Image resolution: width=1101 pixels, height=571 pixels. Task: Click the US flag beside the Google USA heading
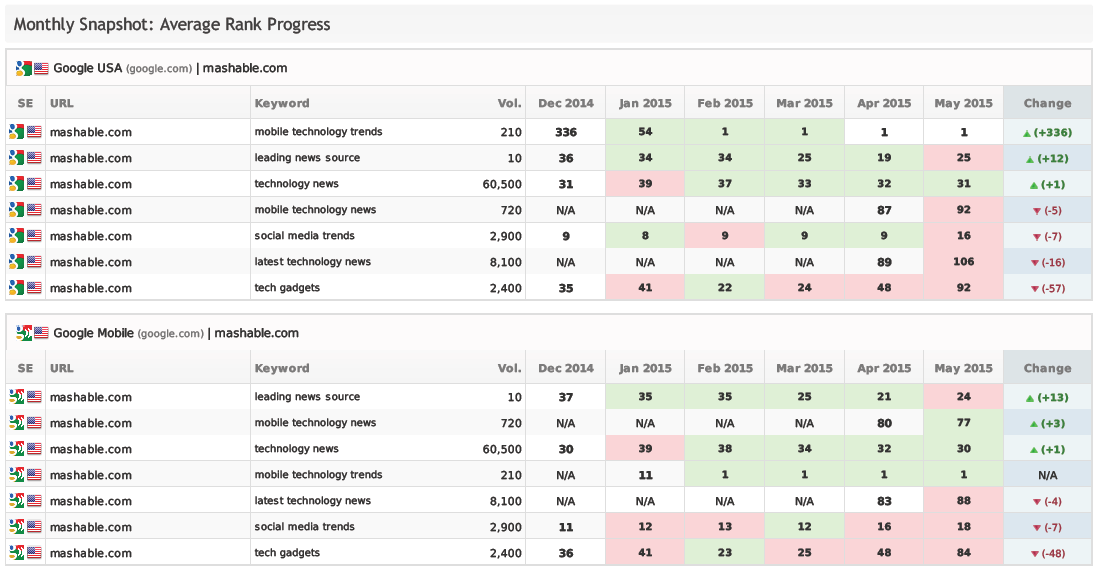(41, 69)
